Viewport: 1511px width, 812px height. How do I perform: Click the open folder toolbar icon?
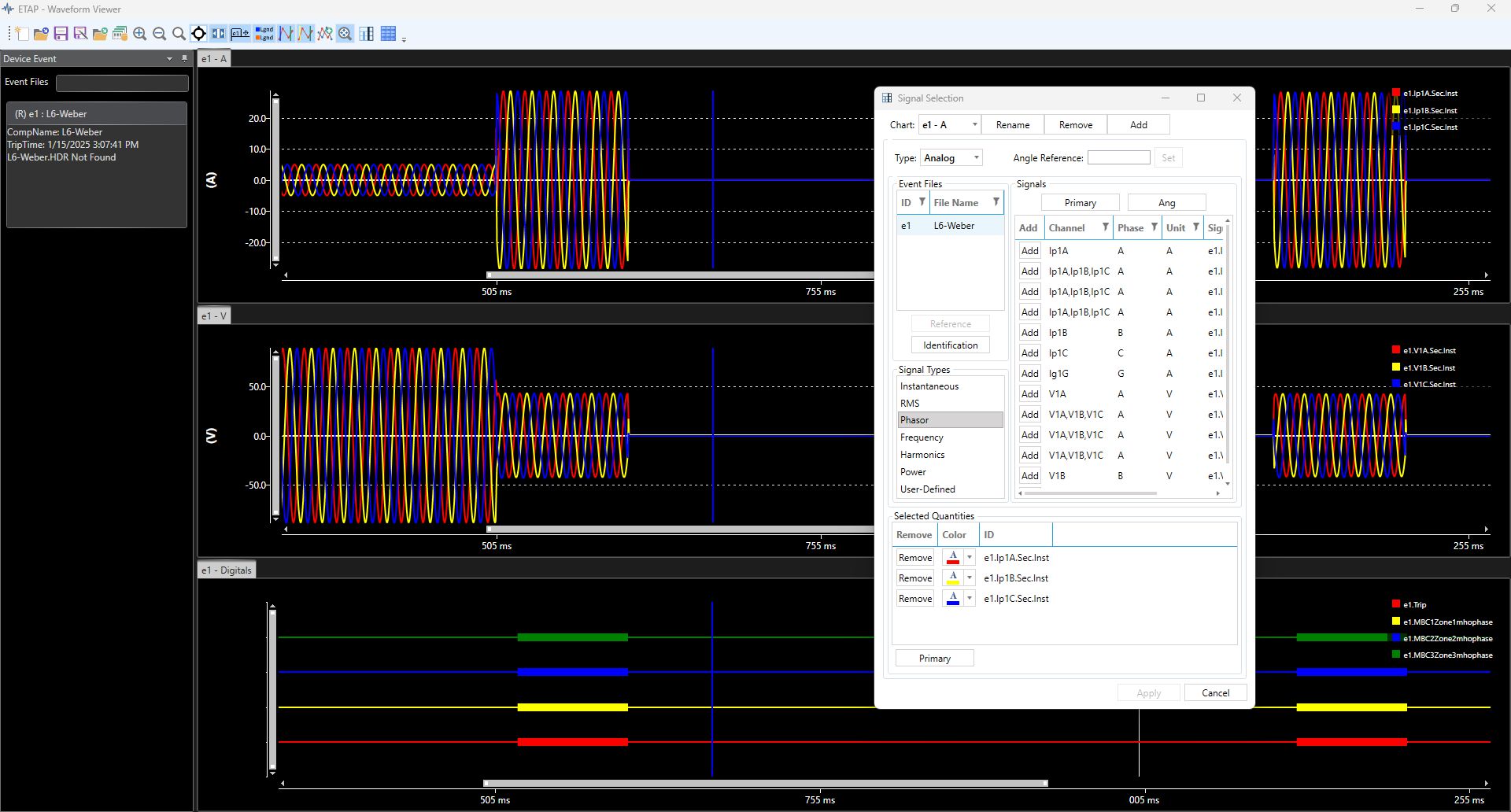tap(41, 34)
